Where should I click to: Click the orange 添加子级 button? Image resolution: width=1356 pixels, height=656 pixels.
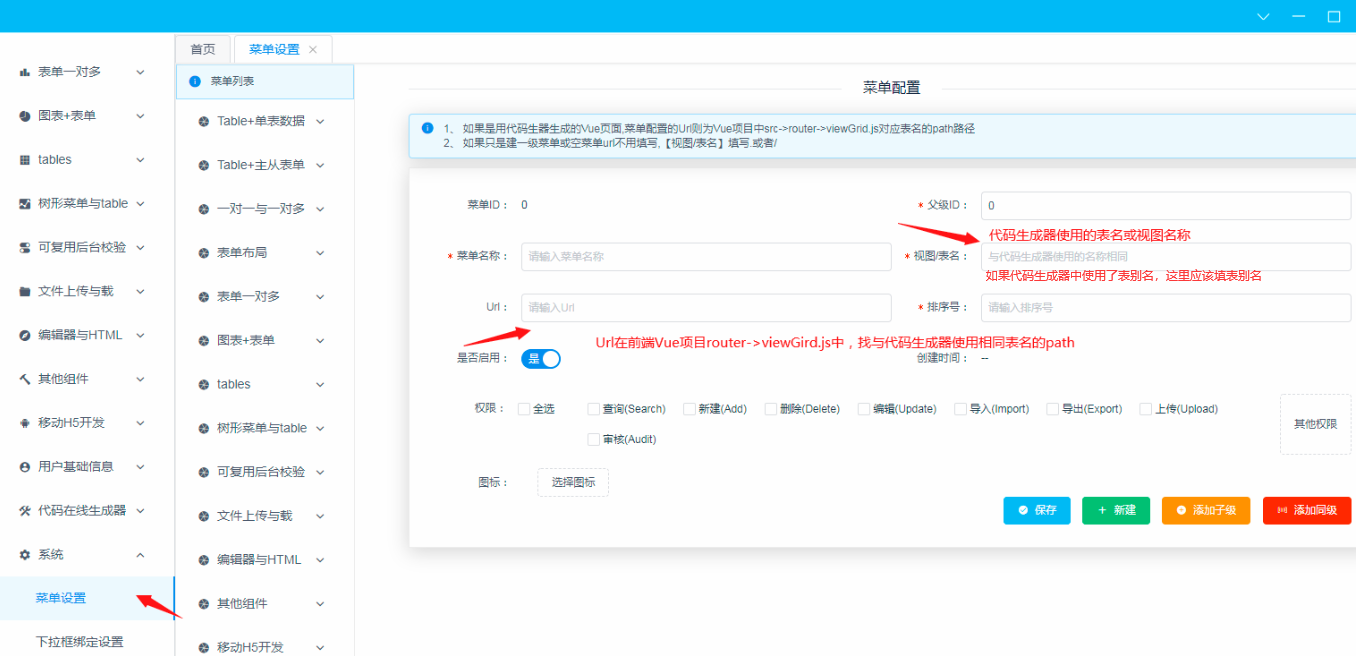(1206, 510)
